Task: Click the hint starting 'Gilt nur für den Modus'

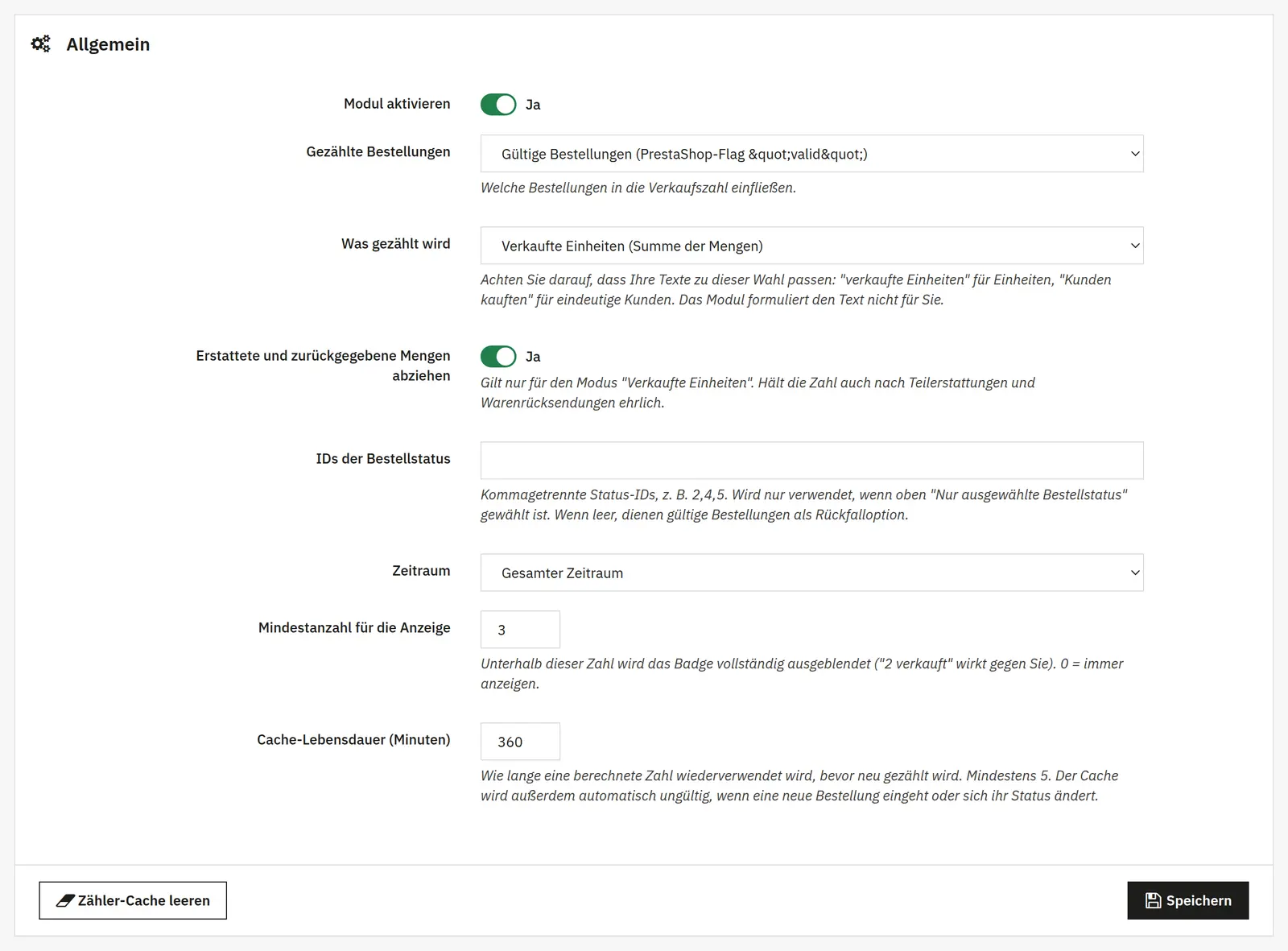Action: pyautogui.click(x=758, y=393)
